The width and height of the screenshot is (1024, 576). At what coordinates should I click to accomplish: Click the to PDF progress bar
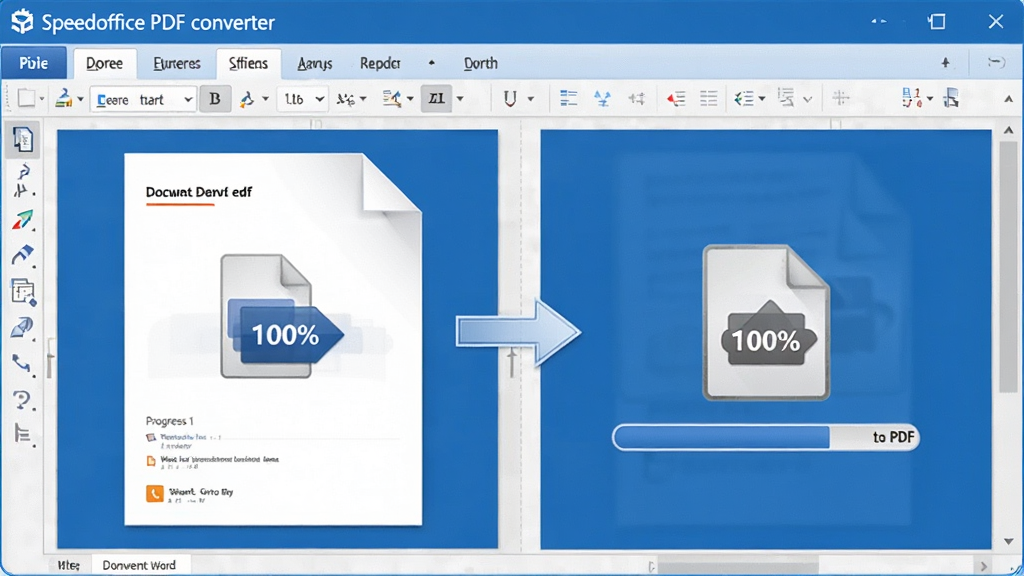tap(765, 438)
